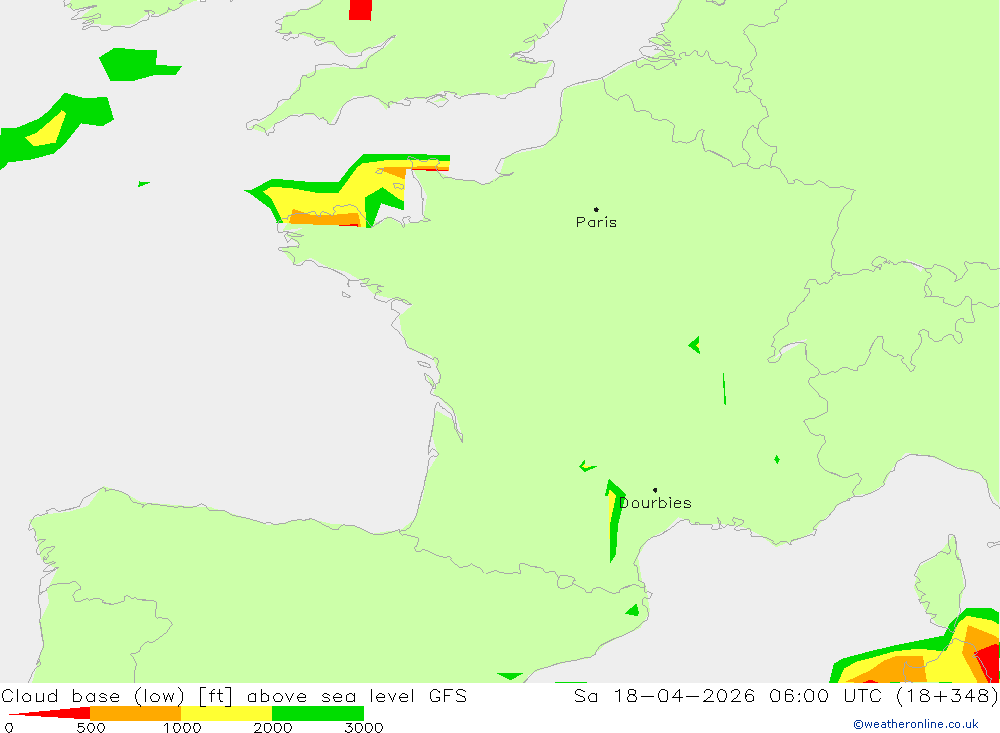This screenshot has height=733, width=1000.
Task: Click the '(18+348)' forecast run text
Action: pos(947,695)
